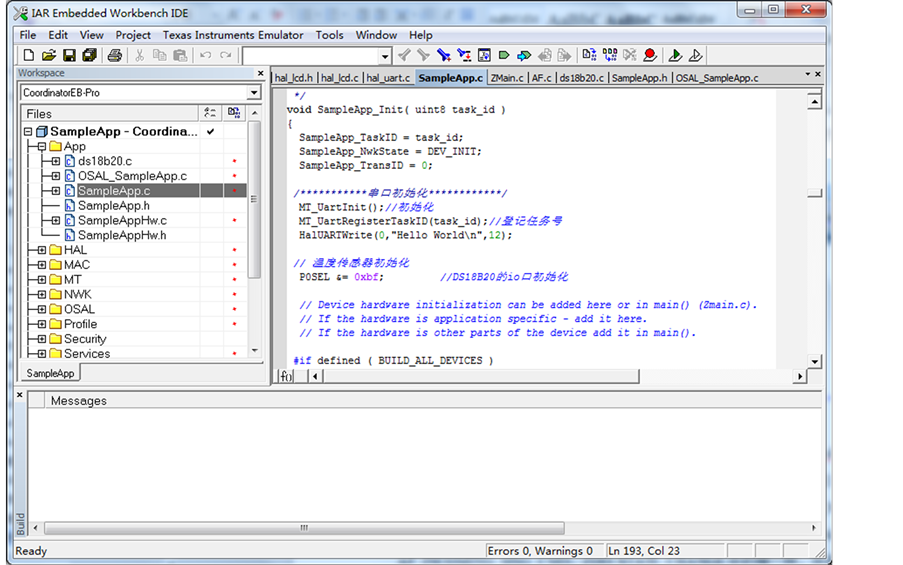This screenshot has height=565, width=903.
Task: Collapse the App folder in workspace tree
Action: pos(41,147)
